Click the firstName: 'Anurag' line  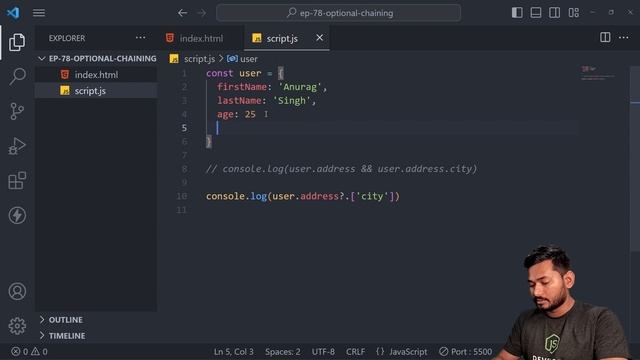coord(272,87)
